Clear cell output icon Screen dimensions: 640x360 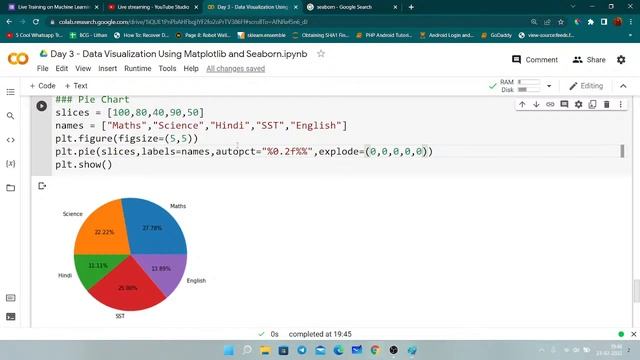[x=42, y=186]
